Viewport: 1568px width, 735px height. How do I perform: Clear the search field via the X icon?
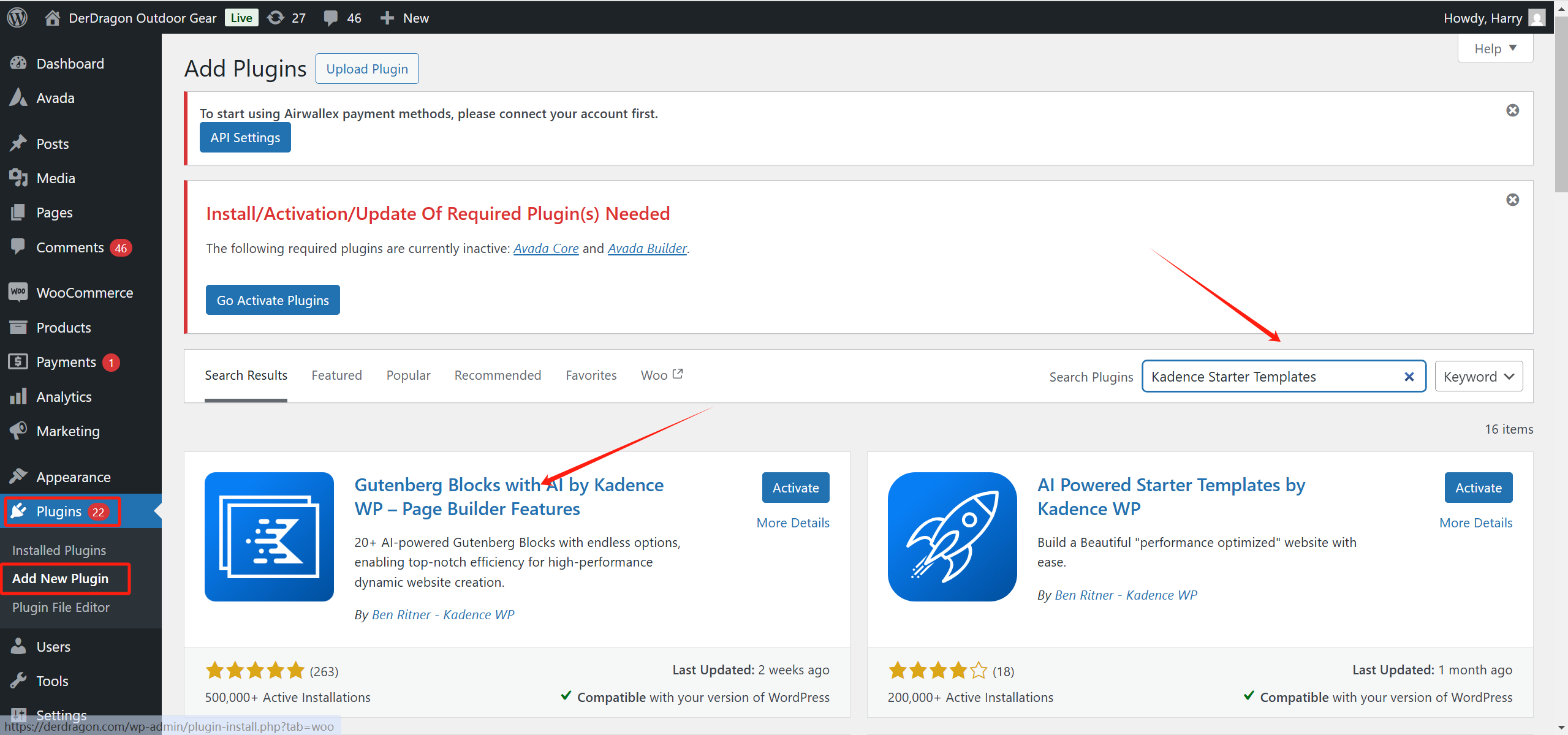1410,376
